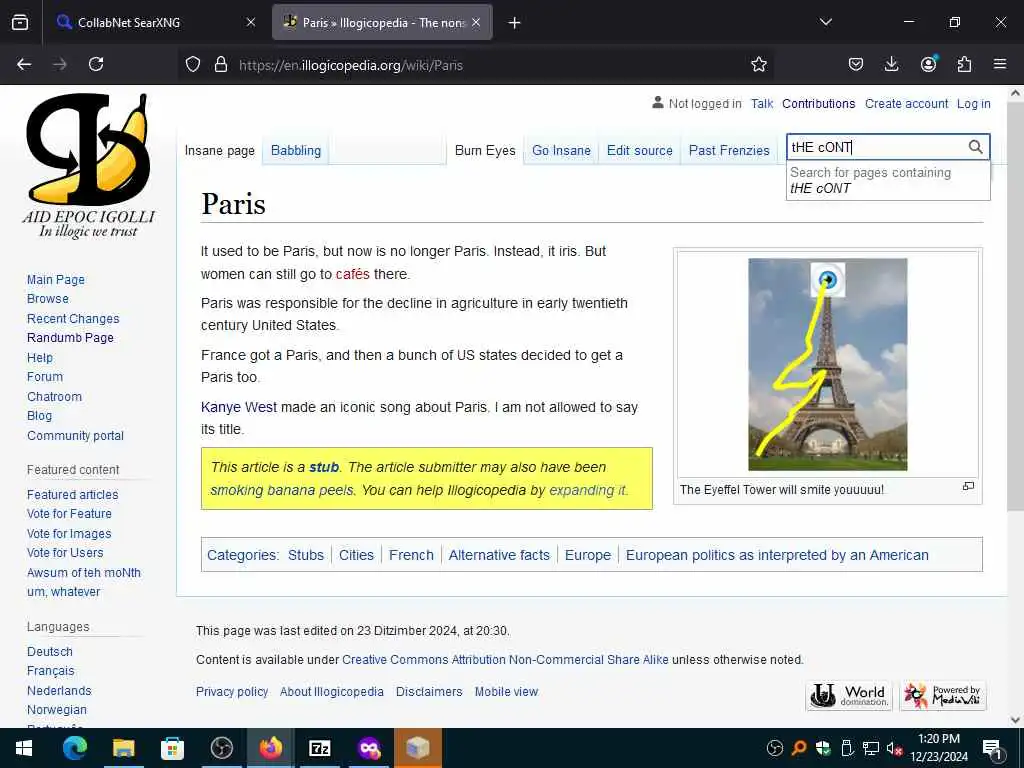The height and width of the screenshot is (768, 1024).
Task: Open File Explorer from the taskbar
Action: 123,748
